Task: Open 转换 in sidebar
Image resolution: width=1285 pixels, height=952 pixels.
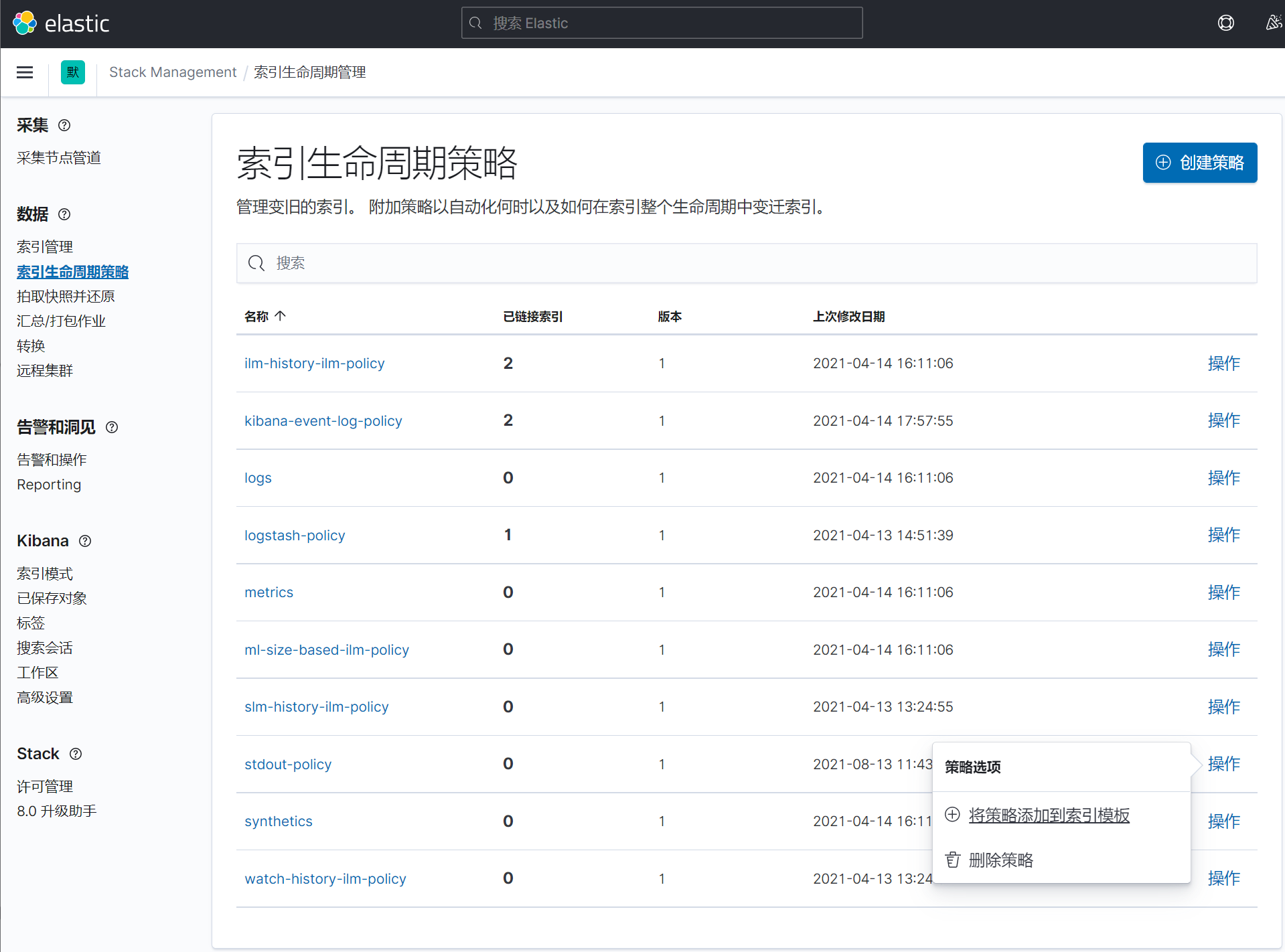Action: (x=31, y=346)
